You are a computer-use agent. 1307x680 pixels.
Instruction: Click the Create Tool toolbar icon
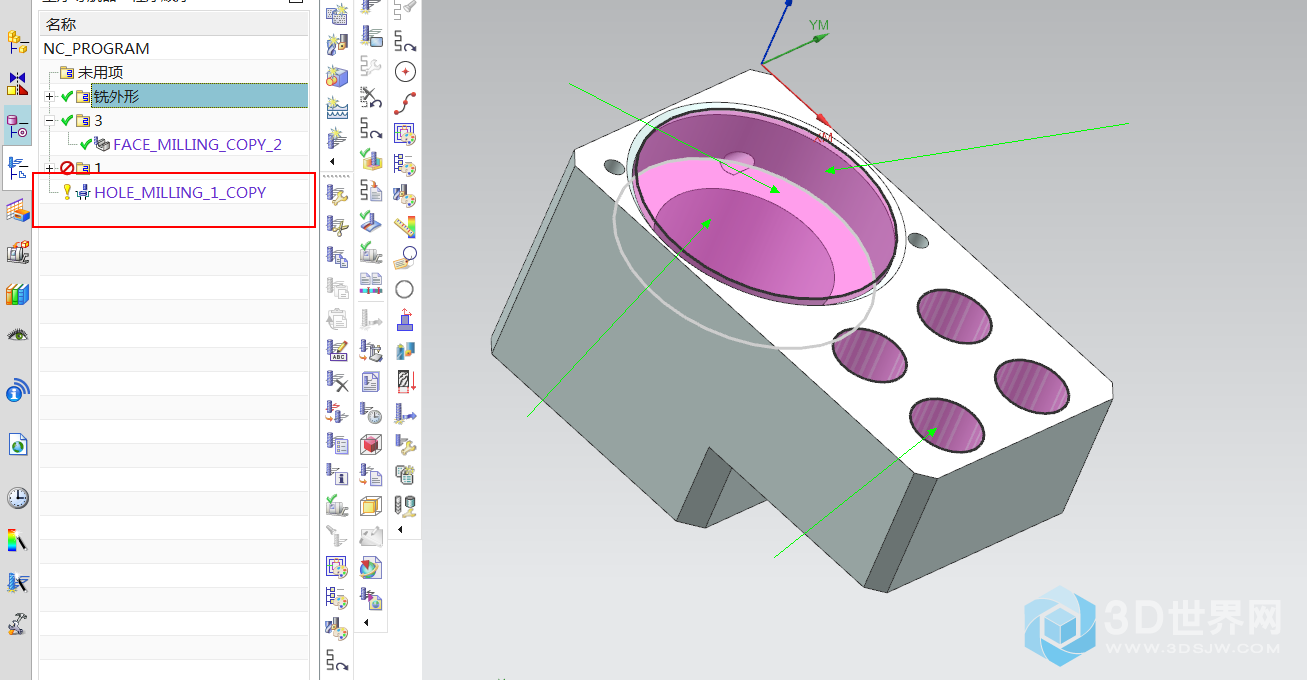pyautogui.click(x=337, y=44)
